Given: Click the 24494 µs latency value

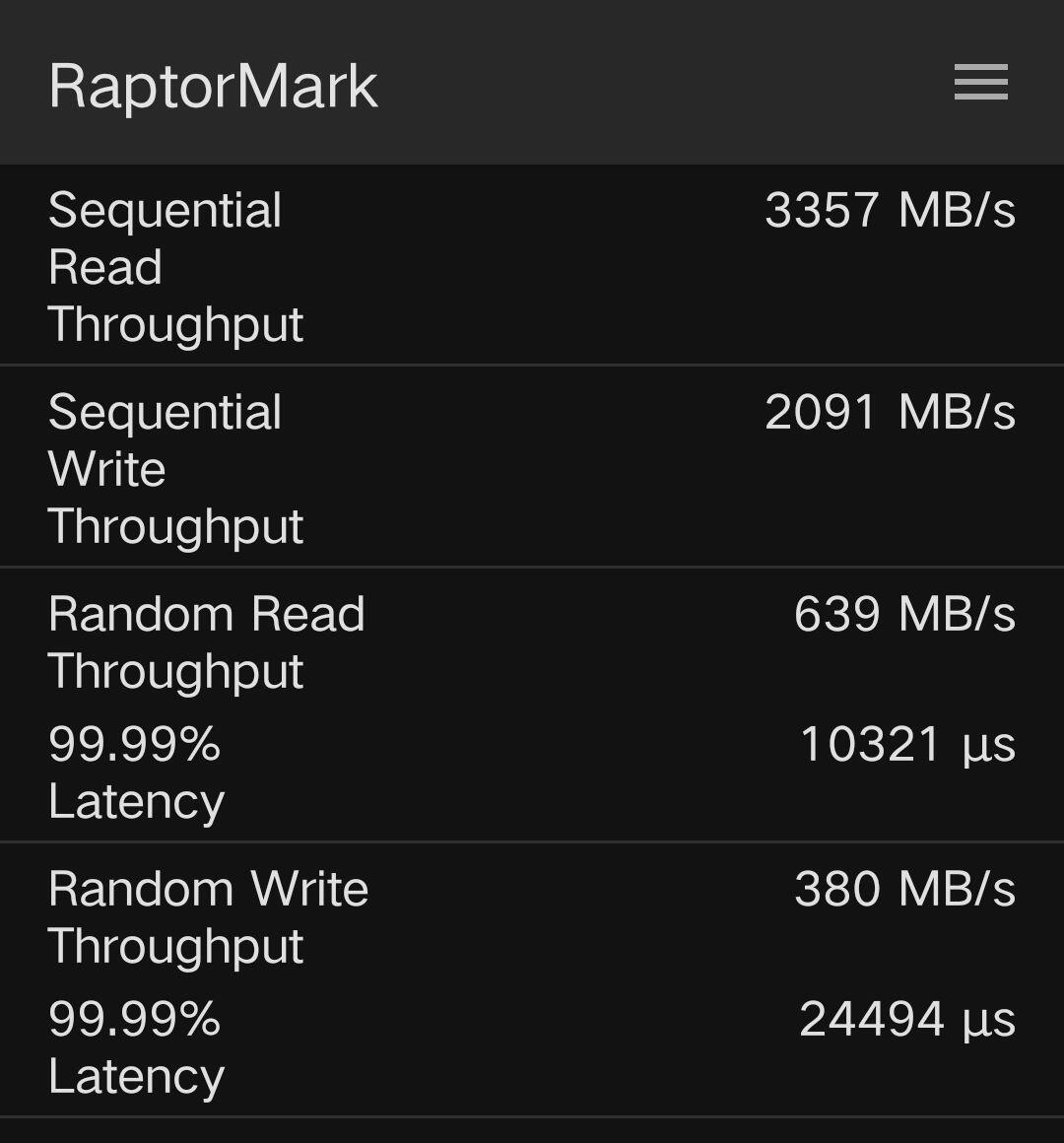Looking at the screenshot, I should tap(906, 1019).
